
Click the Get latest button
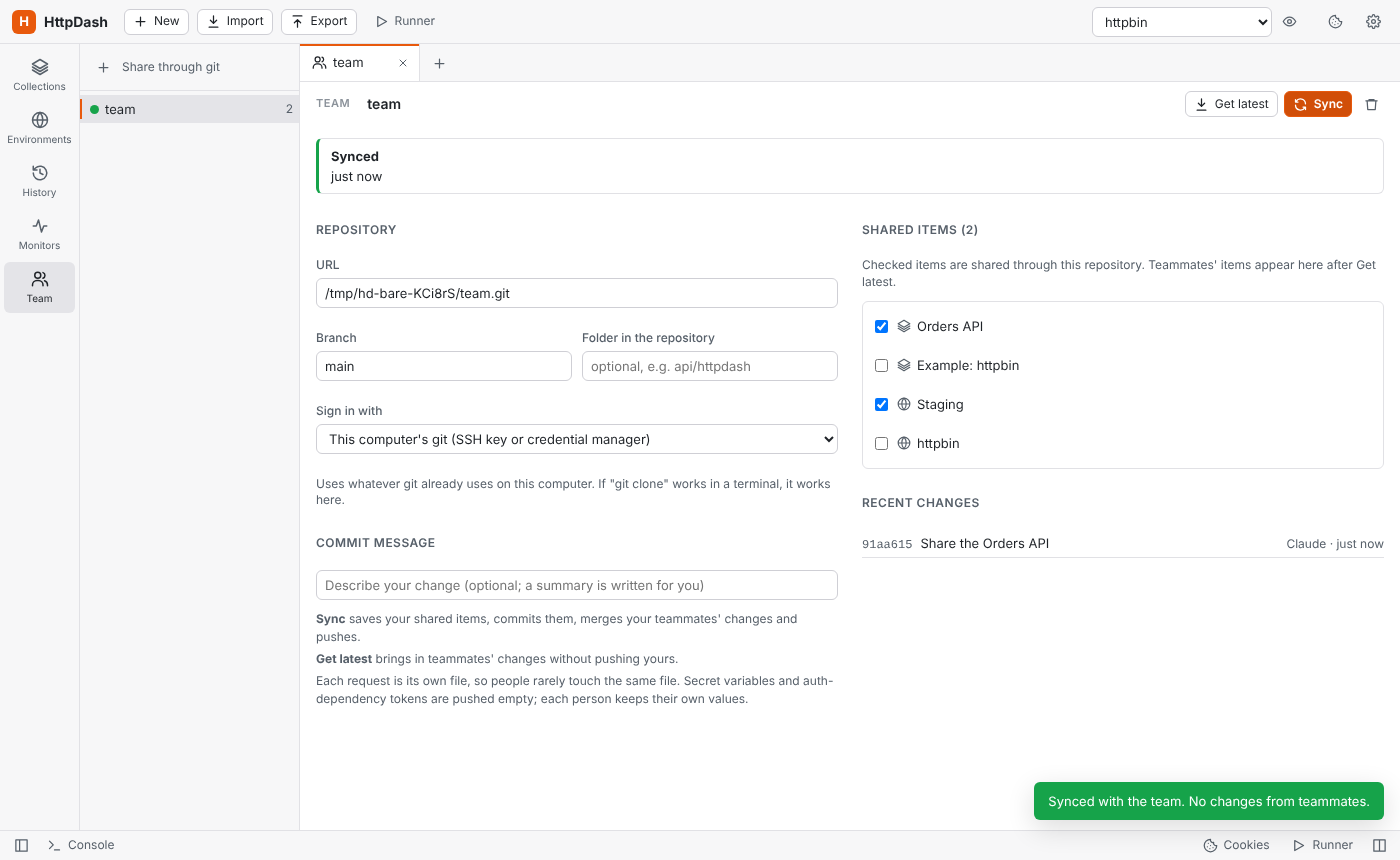(x=1231, y=104)
